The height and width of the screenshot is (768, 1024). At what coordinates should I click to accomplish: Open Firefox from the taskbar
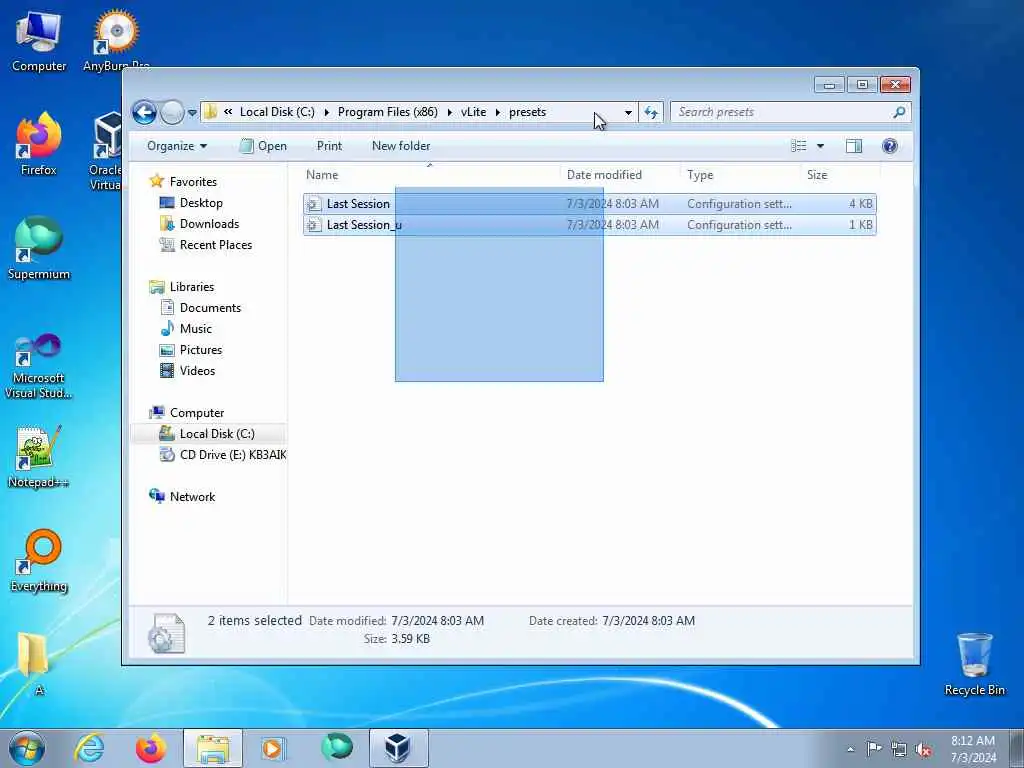coord(151,748)
